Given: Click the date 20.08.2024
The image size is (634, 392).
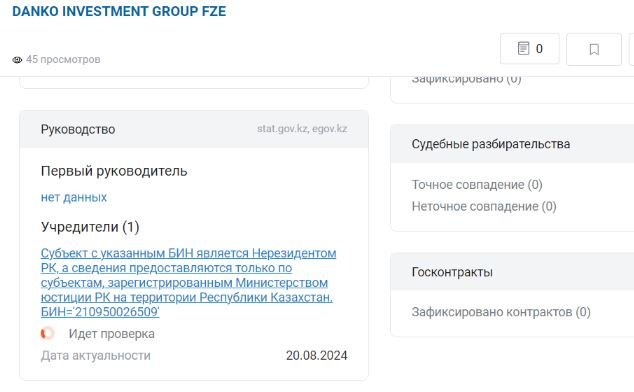Looking at the screenshot, I should pos(317,356).
